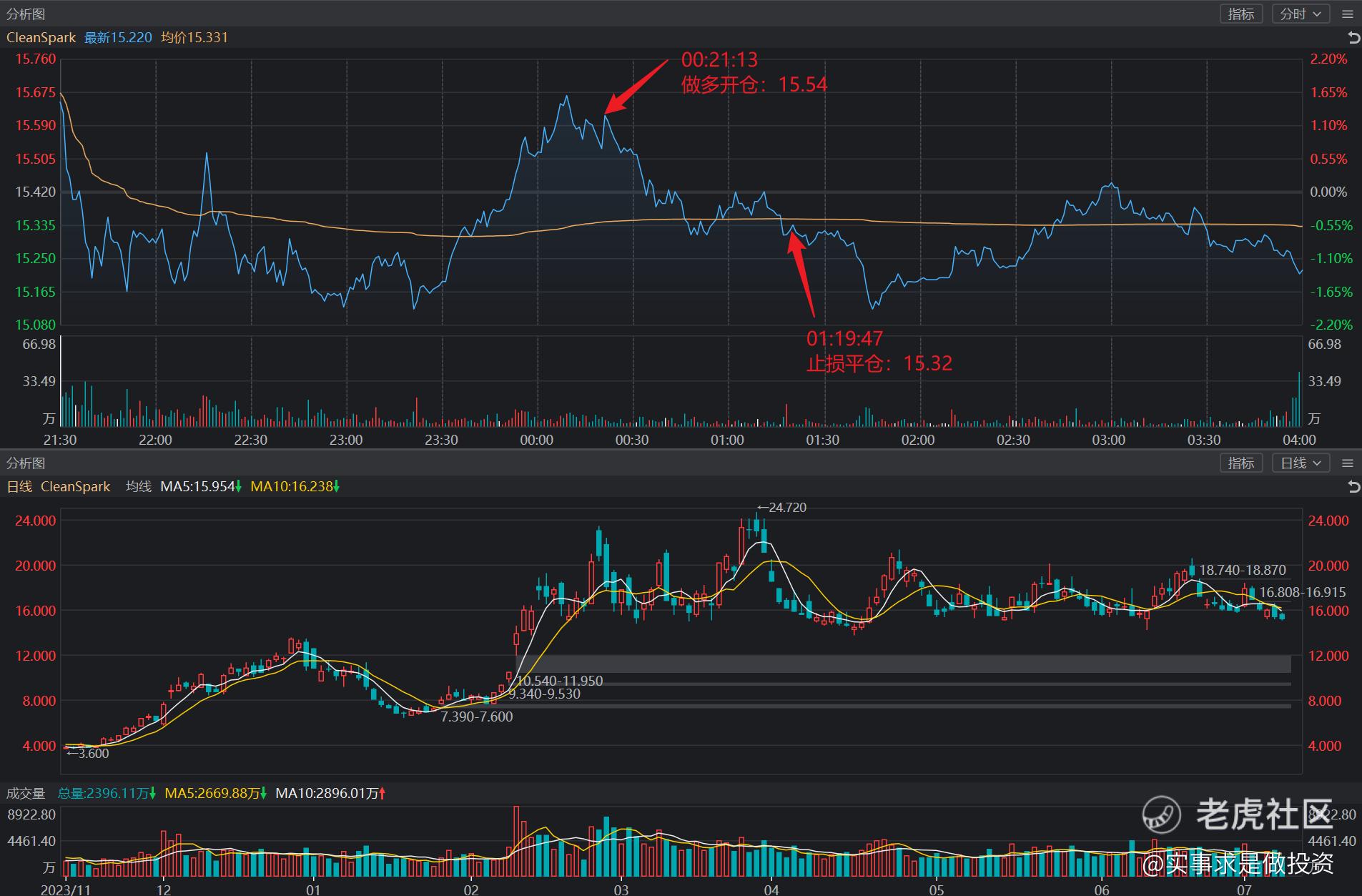
Task: Click the 7.390-7.600 gap label
Action: (x=477, y=717)
